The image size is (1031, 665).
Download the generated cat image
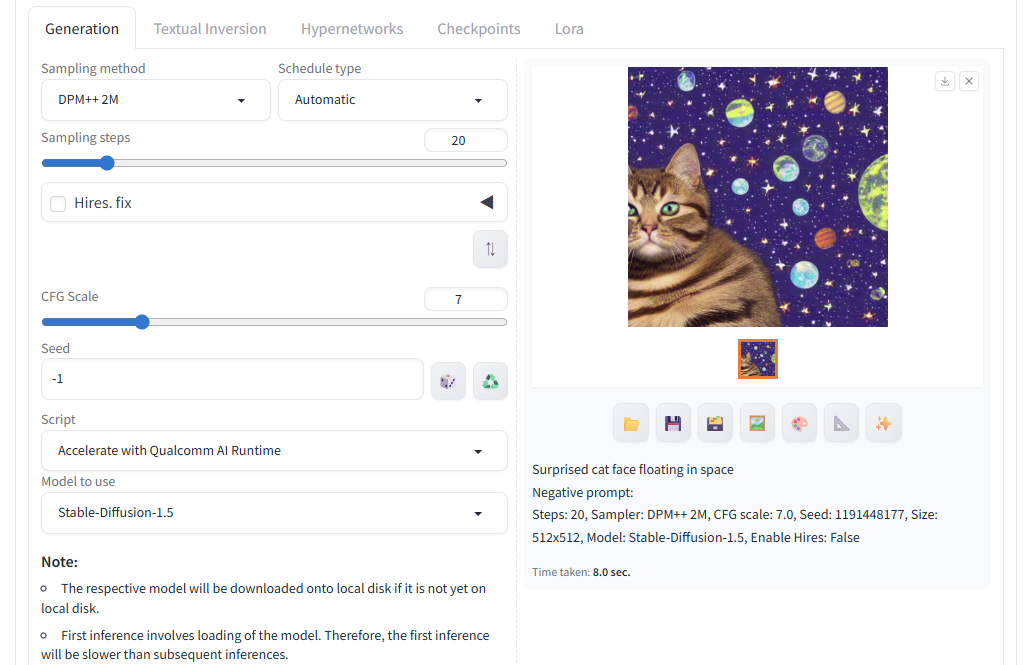(945, 82)
